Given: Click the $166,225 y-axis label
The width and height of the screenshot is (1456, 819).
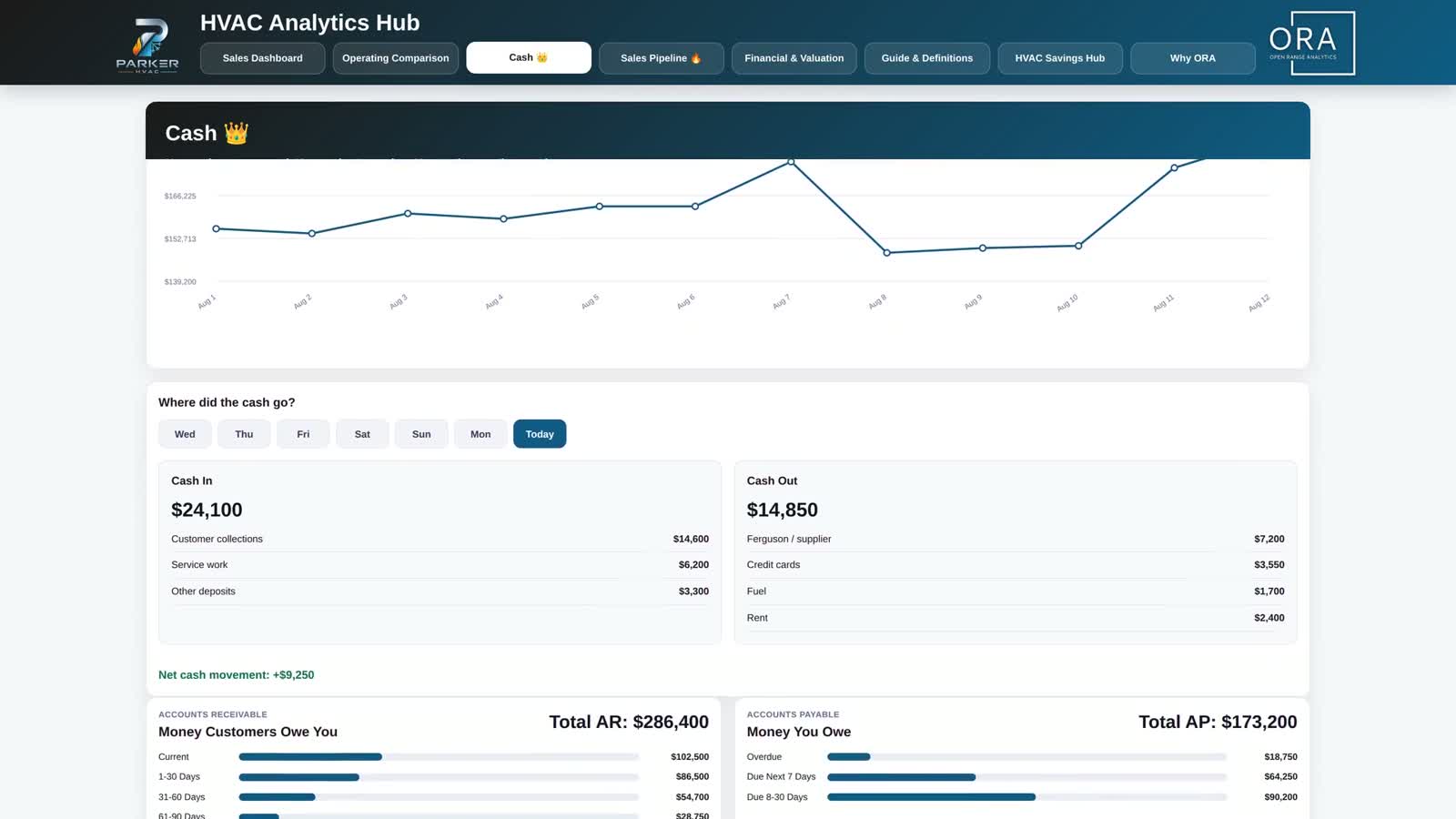Looking at the screenshot, I should pos(180,196).
